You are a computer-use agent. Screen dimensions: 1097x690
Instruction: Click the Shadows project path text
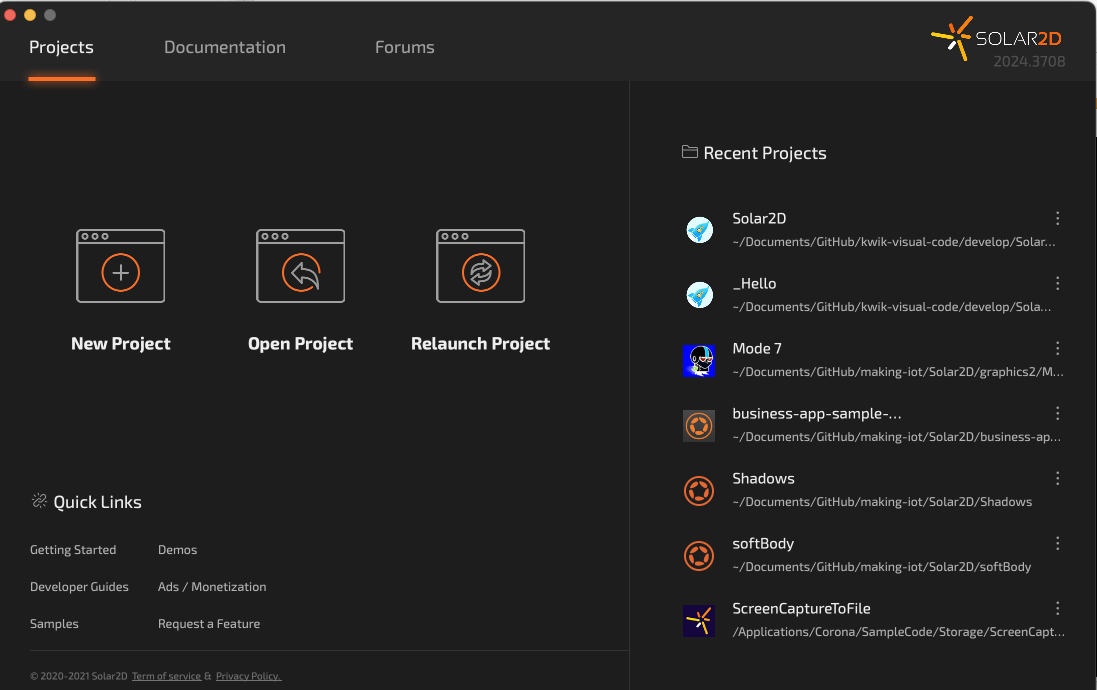882,502
